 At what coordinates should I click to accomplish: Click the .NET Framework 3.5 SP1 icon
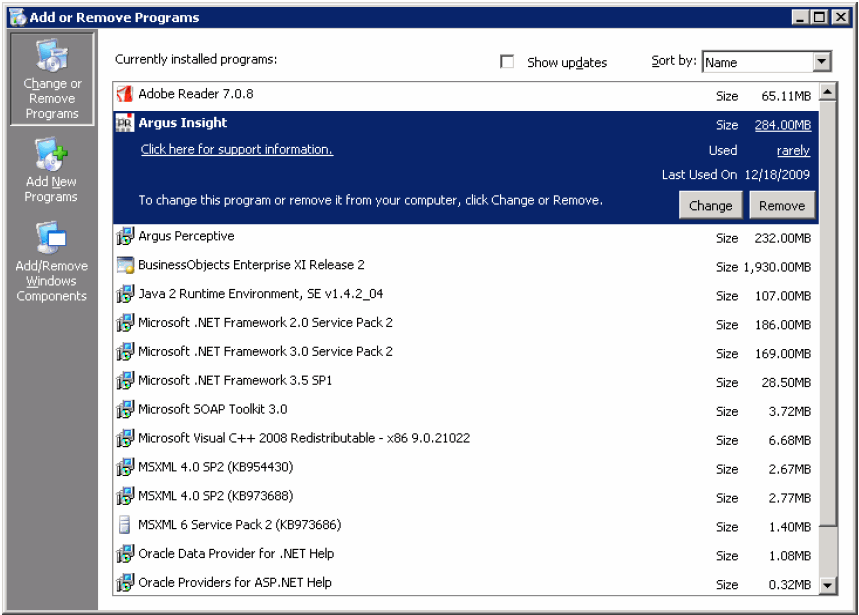[x=125, y=381]
